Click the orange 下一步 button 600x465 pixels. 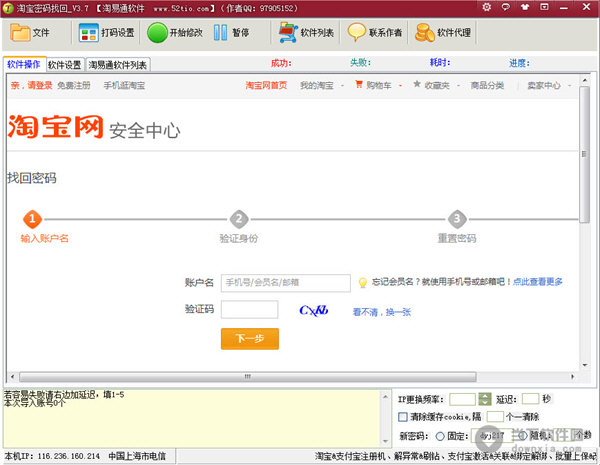pos(250,339)
